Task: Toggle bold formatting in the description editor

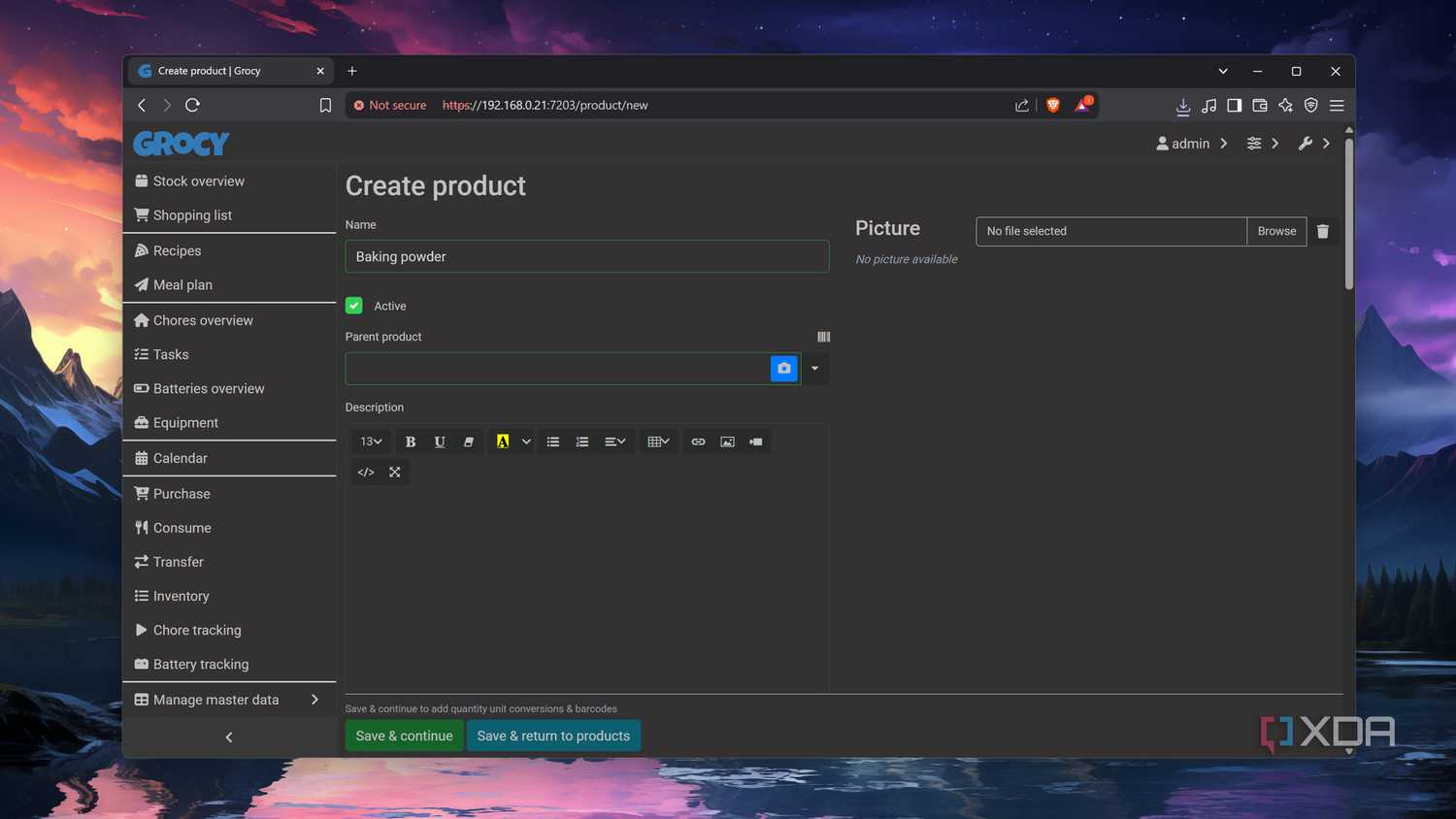Action: click(411, 442)
